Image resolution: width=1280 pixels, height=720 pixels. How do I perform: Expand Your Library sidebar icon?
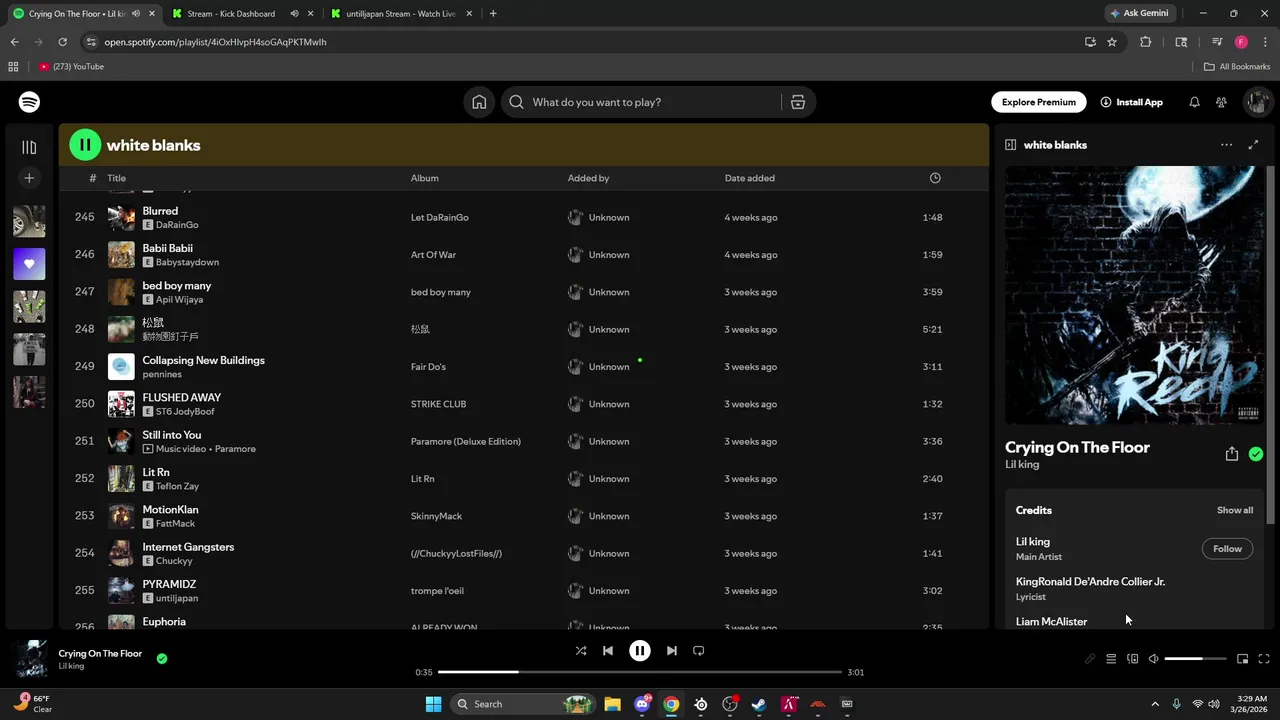(x=29, y=147)
